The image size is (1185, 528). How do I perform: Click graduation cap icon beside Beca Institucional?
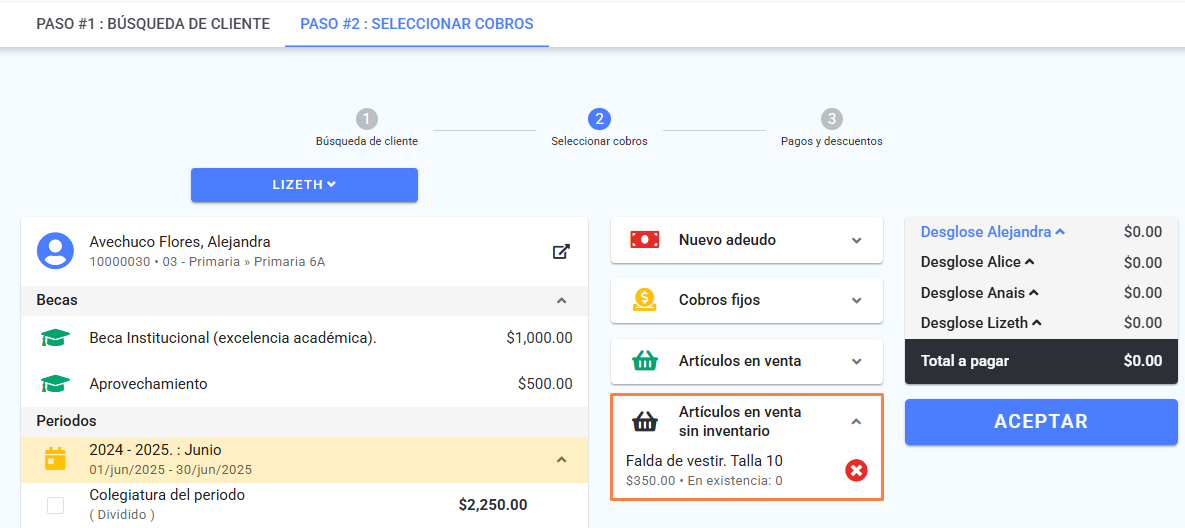(x=55, y=338)
